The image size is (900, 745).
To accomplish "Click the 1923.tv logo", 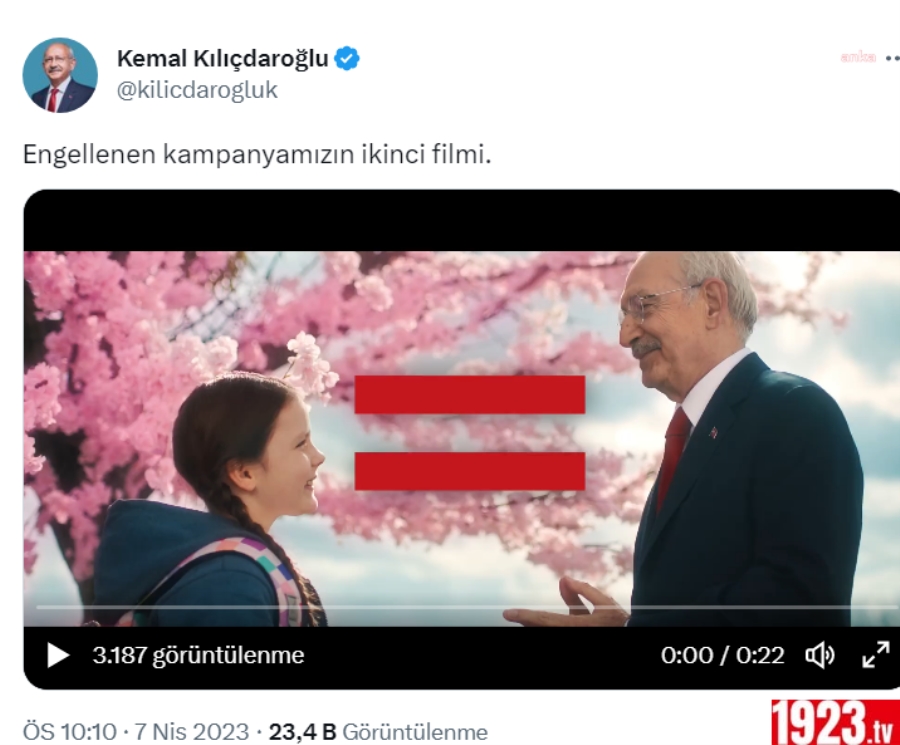I will click(x=835, y=722).
